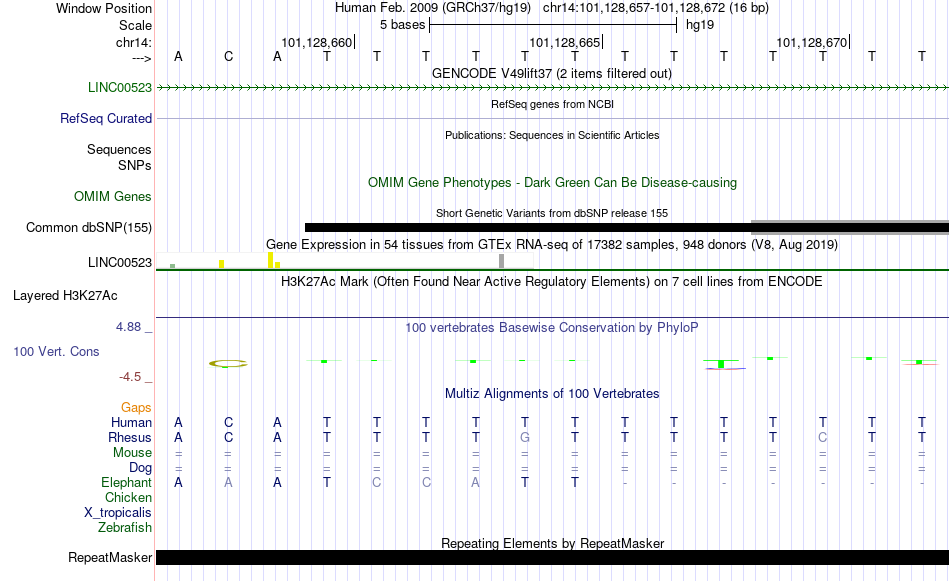Select the Dog species row label
This screenshot has width=950, height=581.
click(x=141, y=468)
